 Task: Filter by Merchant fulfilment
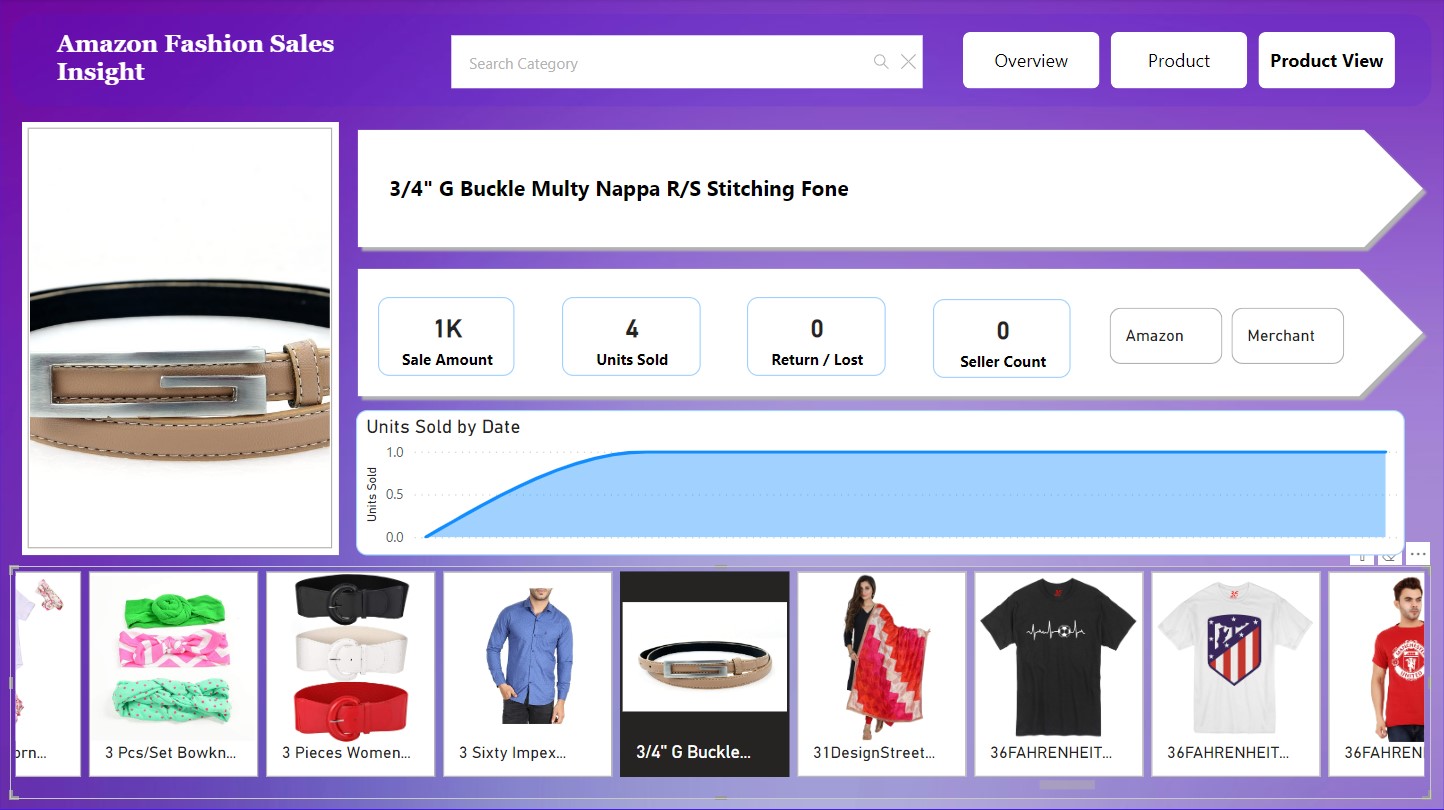pyautogui.click(x=1287, y=336)
